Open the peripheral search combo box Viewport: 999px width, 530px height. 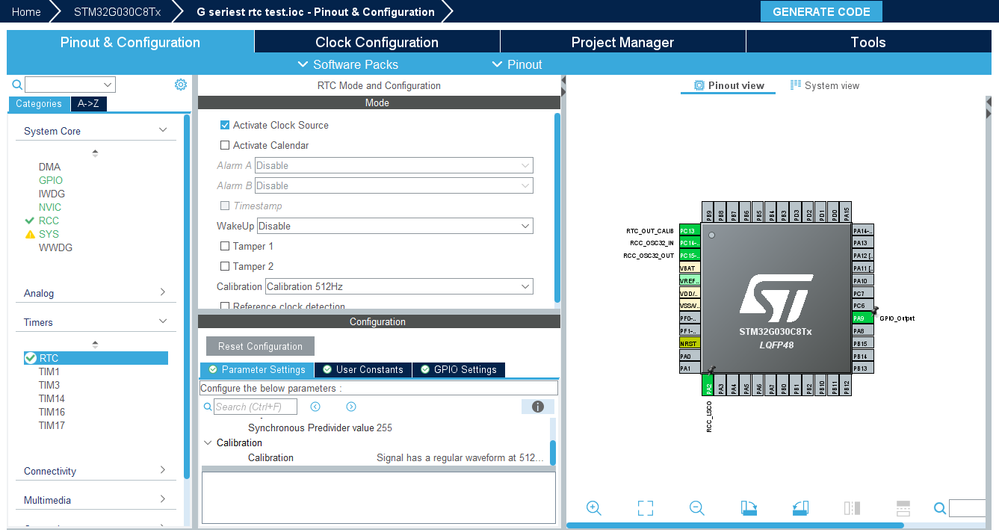tap(70, 84)
